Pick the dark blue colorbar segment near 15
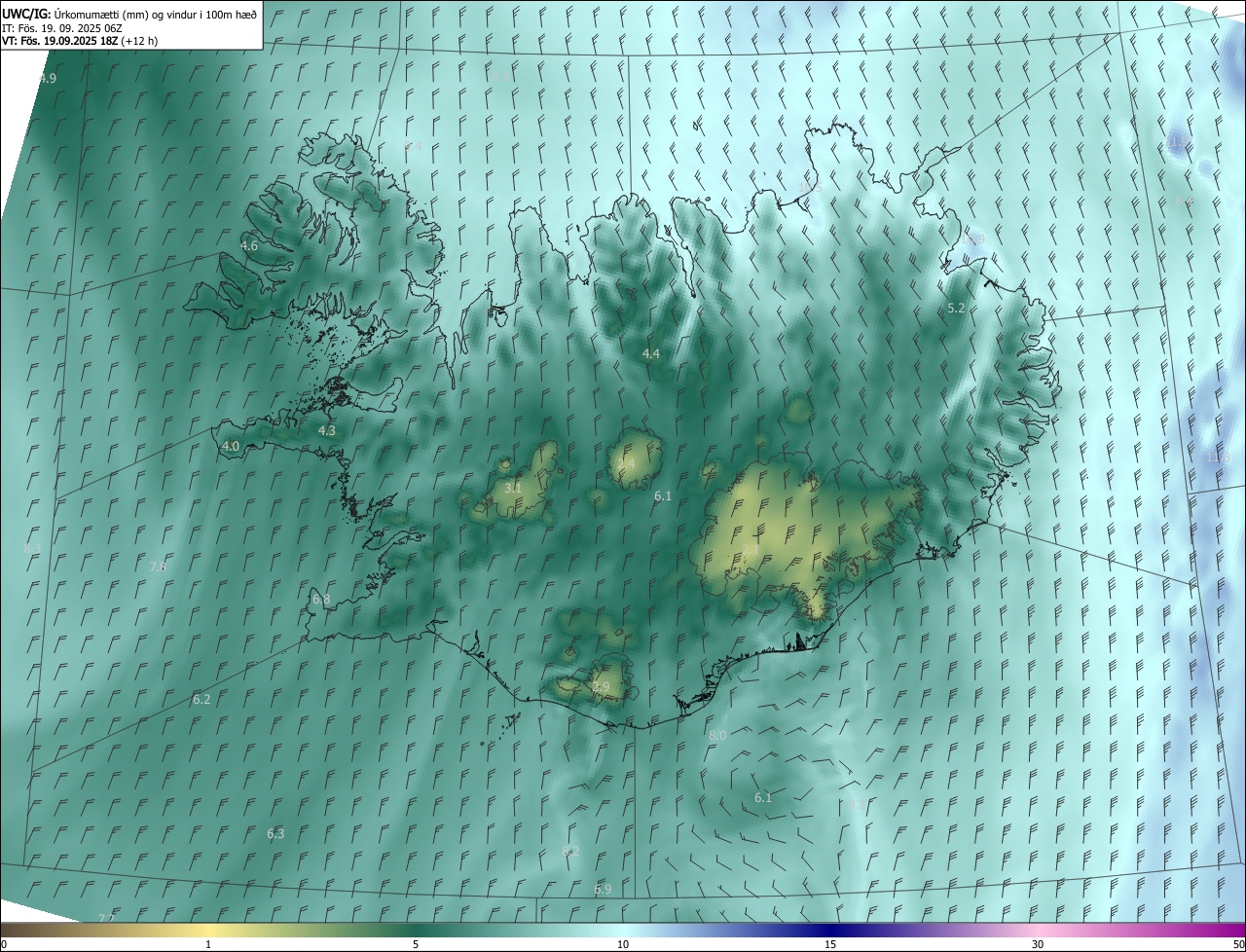This screenshot has width=1246, height=952. (x=830, y=931)
